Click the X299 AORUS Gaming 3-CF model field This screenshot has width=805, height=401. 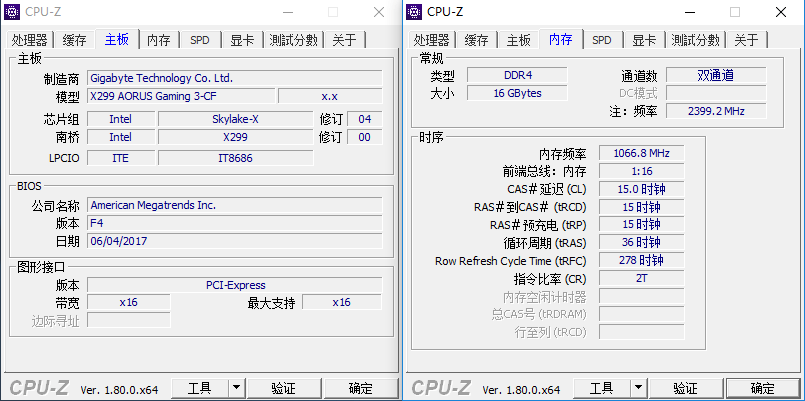click(x=181, y=96)
